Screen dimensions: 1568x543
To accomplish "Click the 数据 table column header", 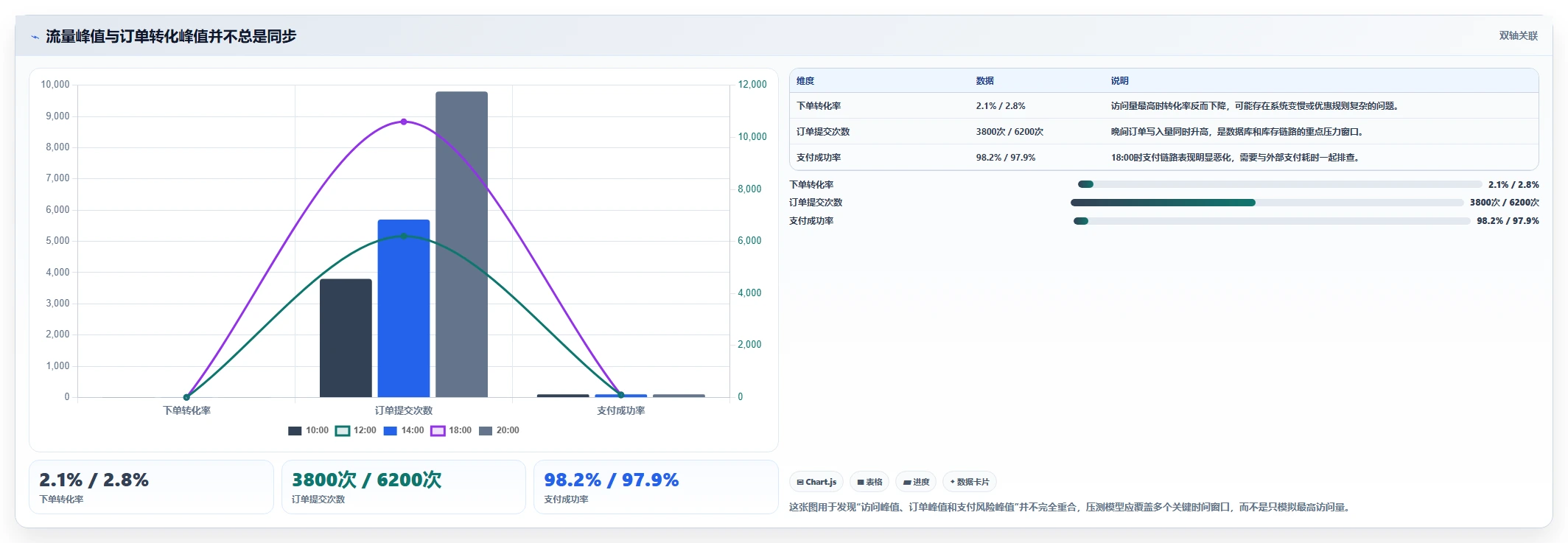I will click(985, 81).
